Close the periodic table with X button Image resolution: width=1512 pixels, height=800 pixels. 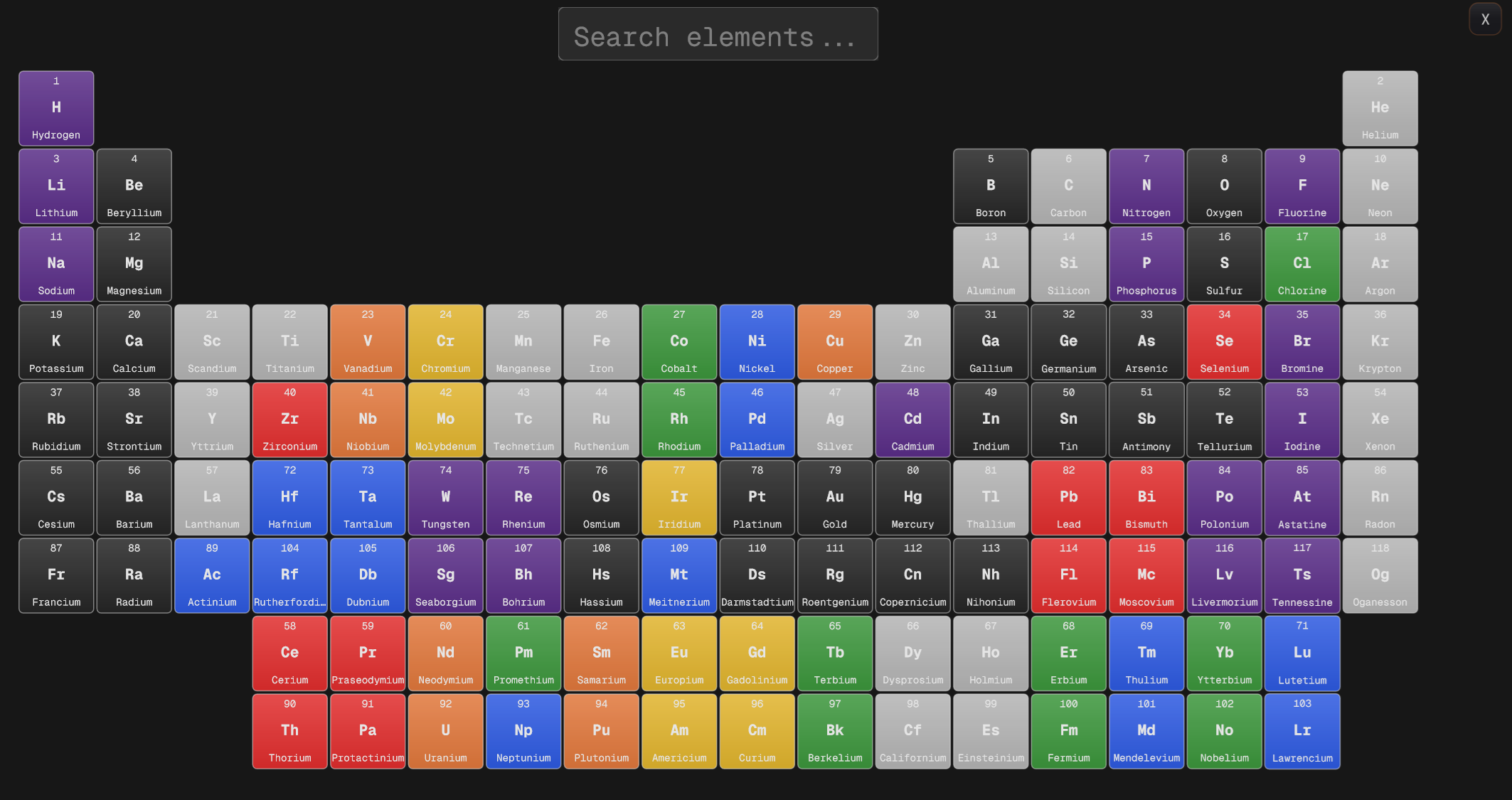coord(1485,19)
